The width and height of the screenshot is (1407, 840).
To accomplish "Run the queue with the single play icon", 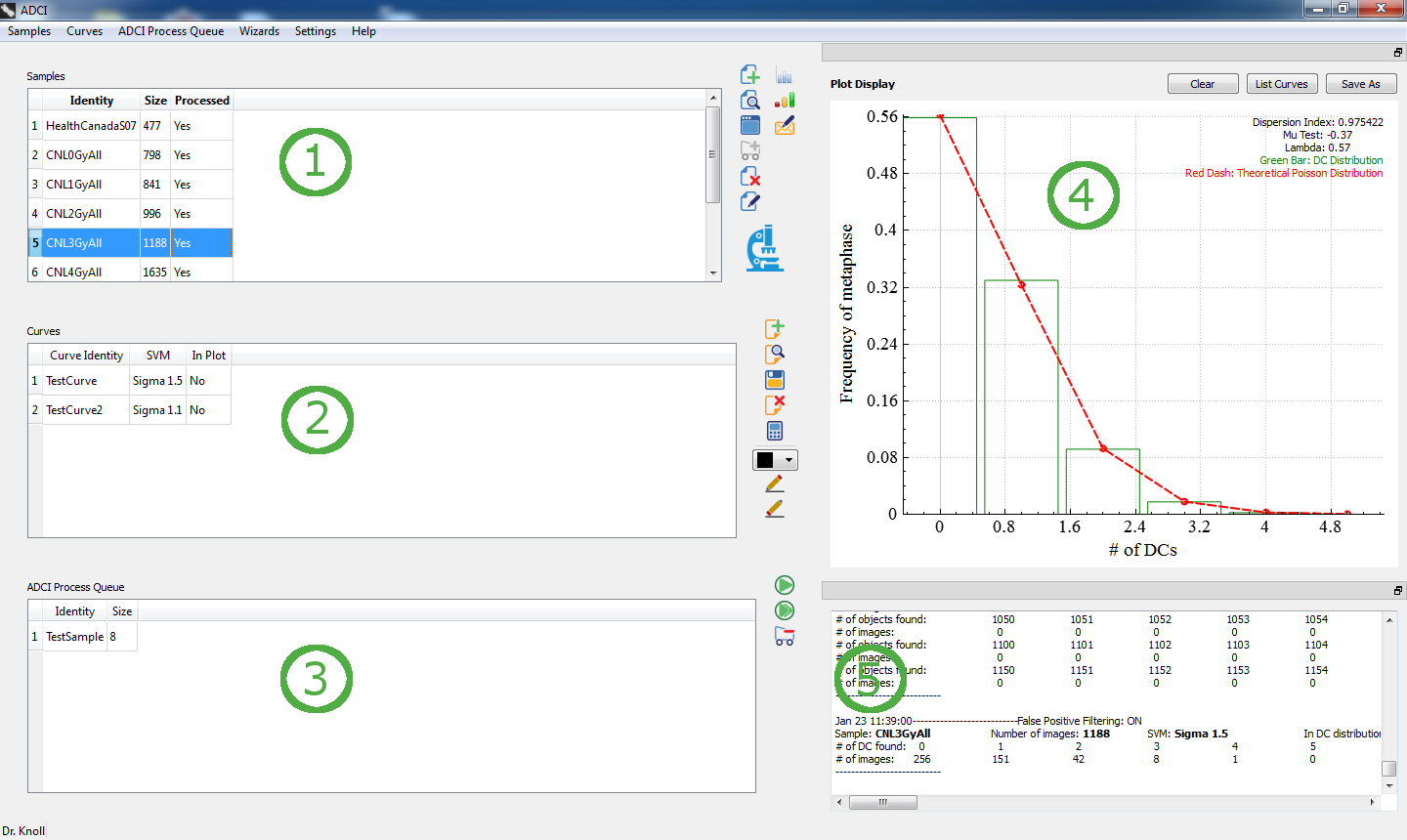I will coord(785,585).
